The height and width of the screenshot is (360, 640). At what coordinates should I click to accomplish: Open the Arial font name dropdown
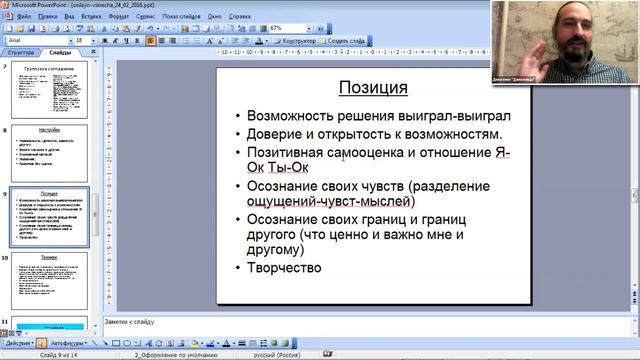71,41
